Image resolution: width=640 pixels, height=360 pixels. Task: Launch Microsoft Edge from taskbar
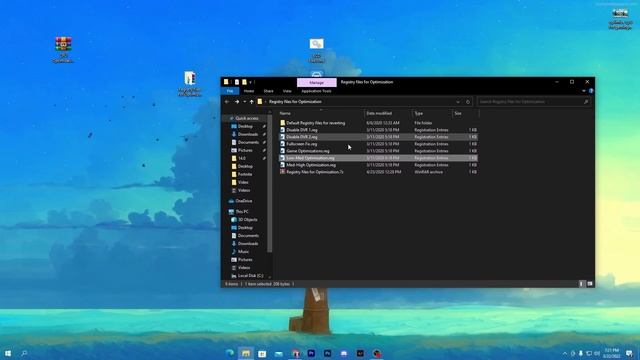230,353
